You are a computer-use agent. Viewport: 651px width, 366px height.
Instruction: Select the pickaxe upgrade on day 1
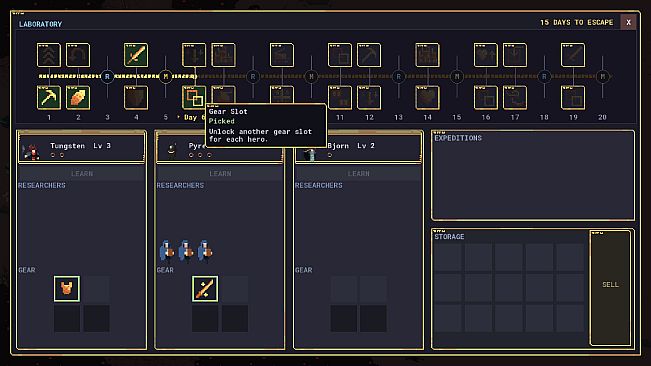[x=49, y=98]
